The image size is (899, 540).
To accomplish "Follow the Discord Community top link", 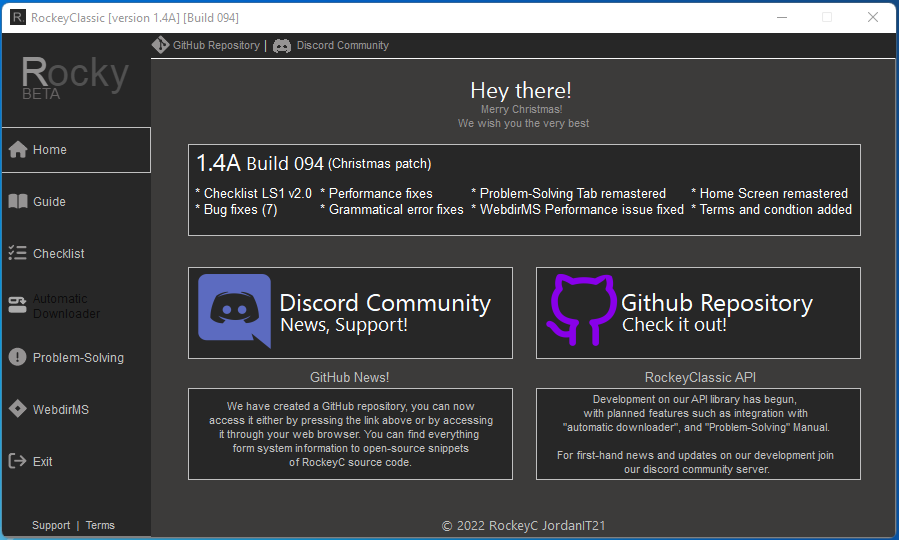I will coord(342,45).
